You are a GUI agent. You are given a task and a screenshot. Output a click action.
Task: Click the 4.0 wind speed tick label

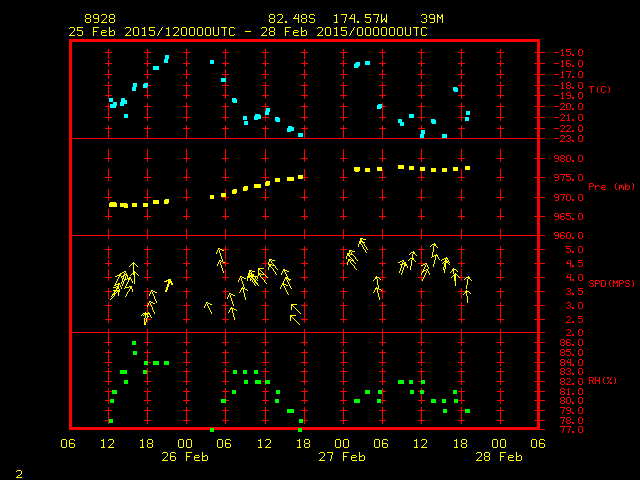pos(574,278)
